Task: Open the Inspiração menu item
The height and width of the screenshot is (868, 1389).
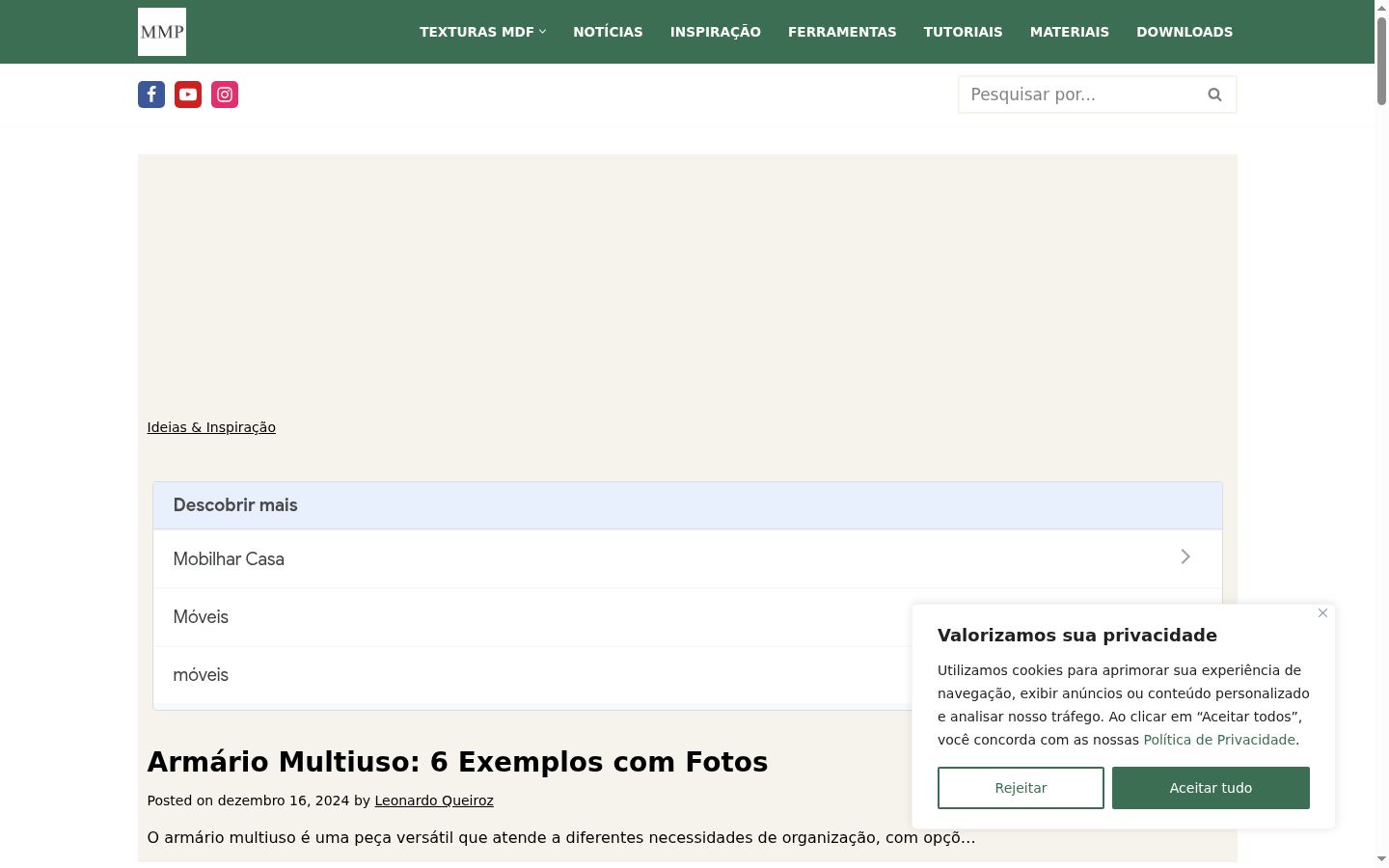Action: point(716,32)
